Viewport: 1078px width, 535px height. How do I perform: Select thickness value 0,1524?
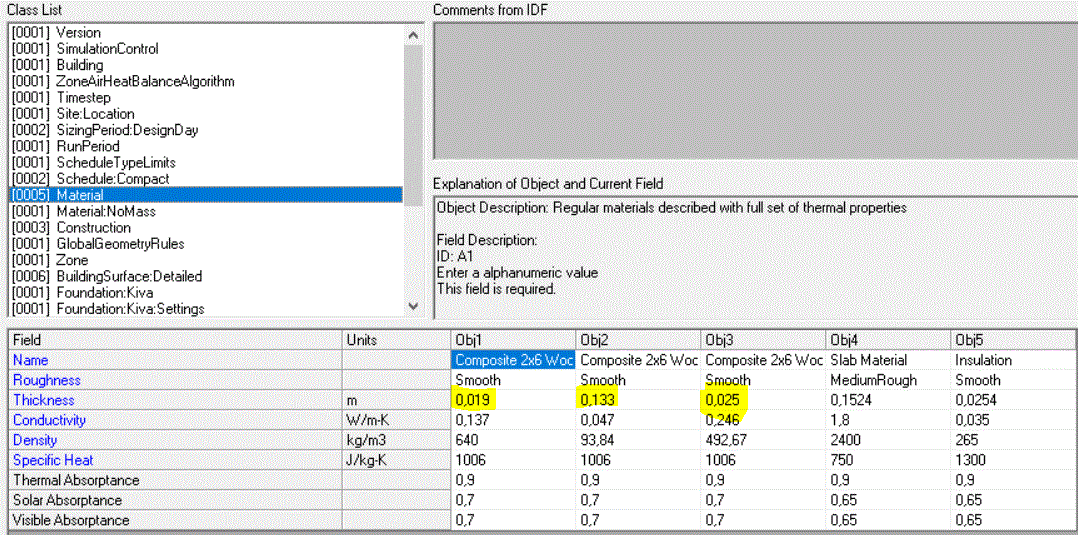click(888, 400)
